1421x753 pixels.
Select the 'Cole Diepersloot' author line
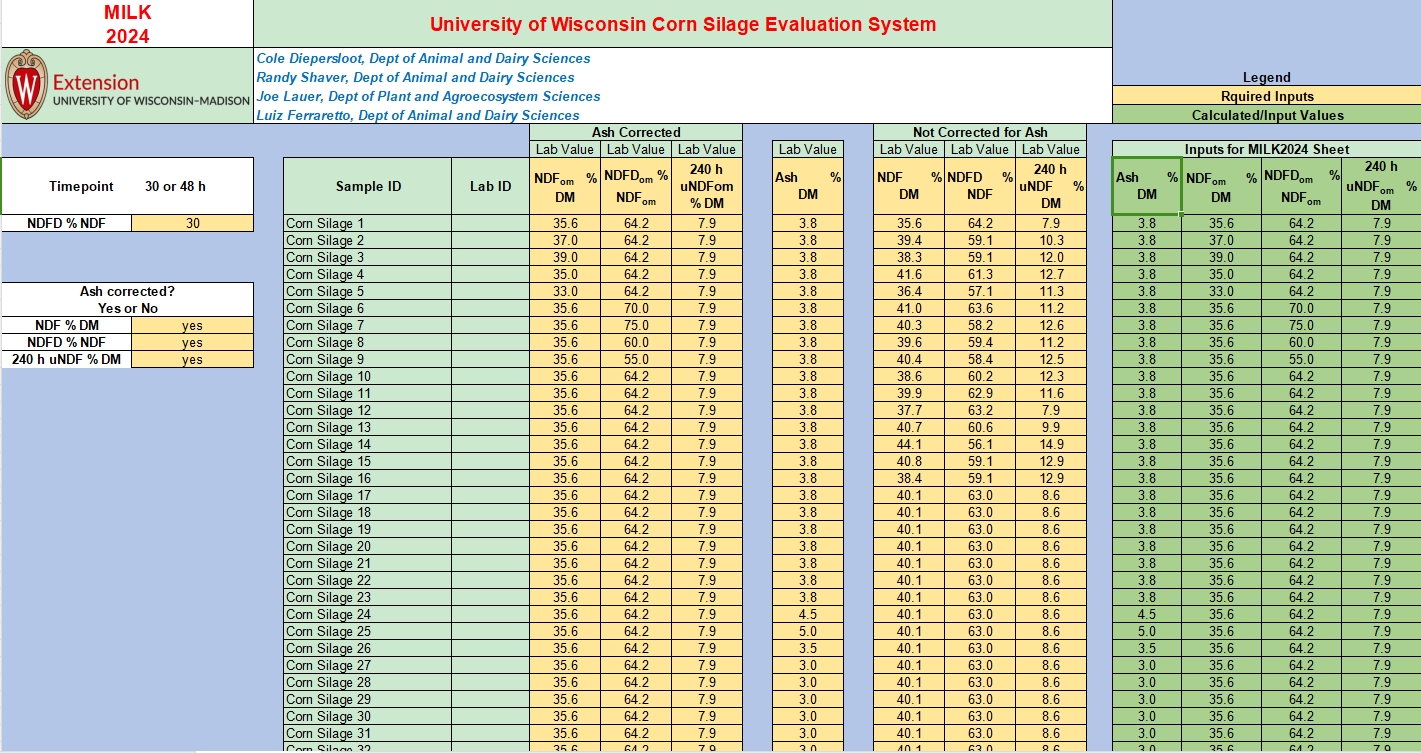point(423,58)
